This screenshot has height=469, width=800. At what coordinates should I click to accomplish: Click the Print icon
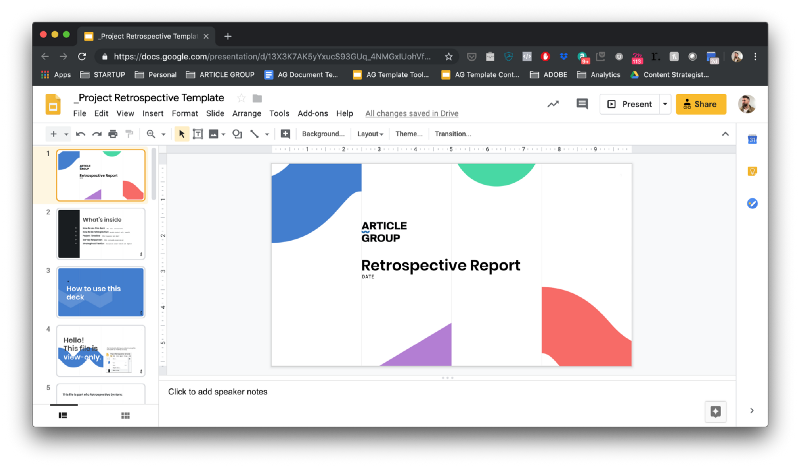point(113,134)
